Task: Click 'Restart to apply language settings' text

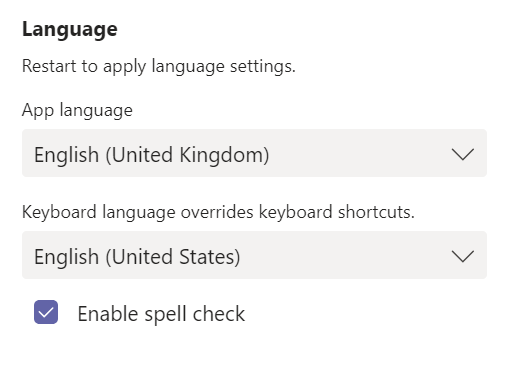Action: coord(159,66)
